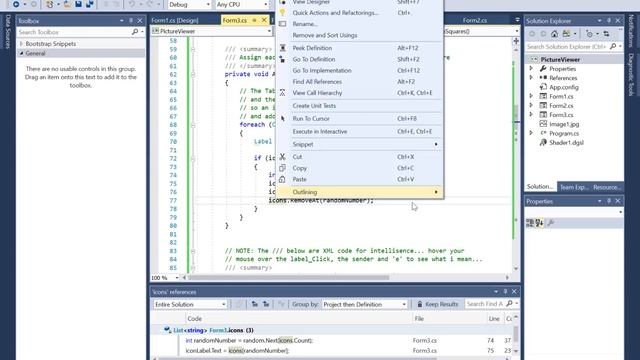Pin the Toolbox panel
This screenshot has width=640, height=360.
131,20
